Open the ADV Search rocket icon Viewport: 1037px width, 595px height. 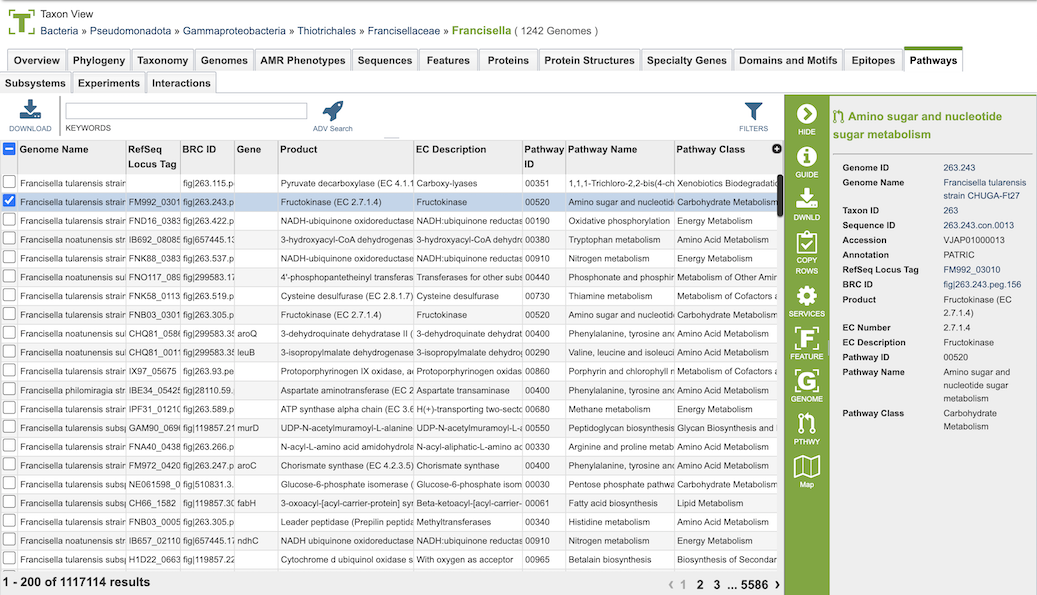click(333, 110)
